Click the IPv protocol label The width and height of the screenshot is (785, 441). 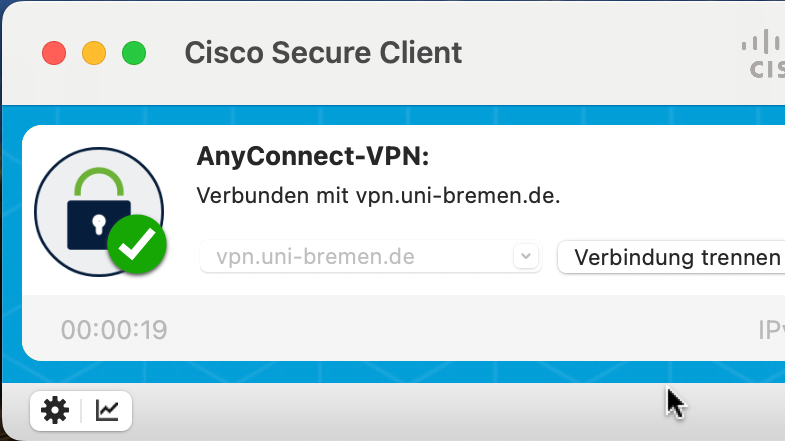click(770, 330)
